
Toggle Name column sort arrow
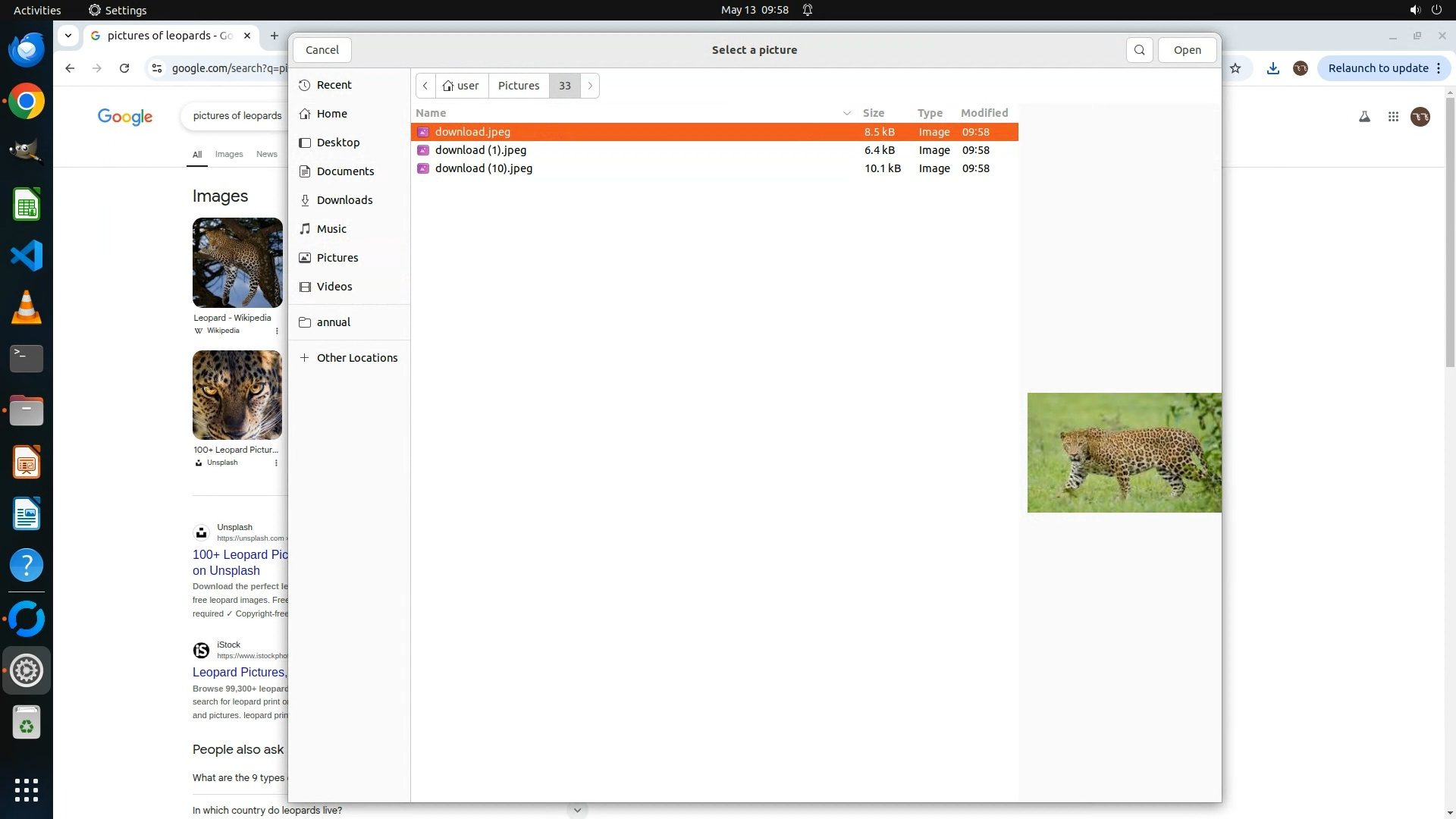[846, 113]
